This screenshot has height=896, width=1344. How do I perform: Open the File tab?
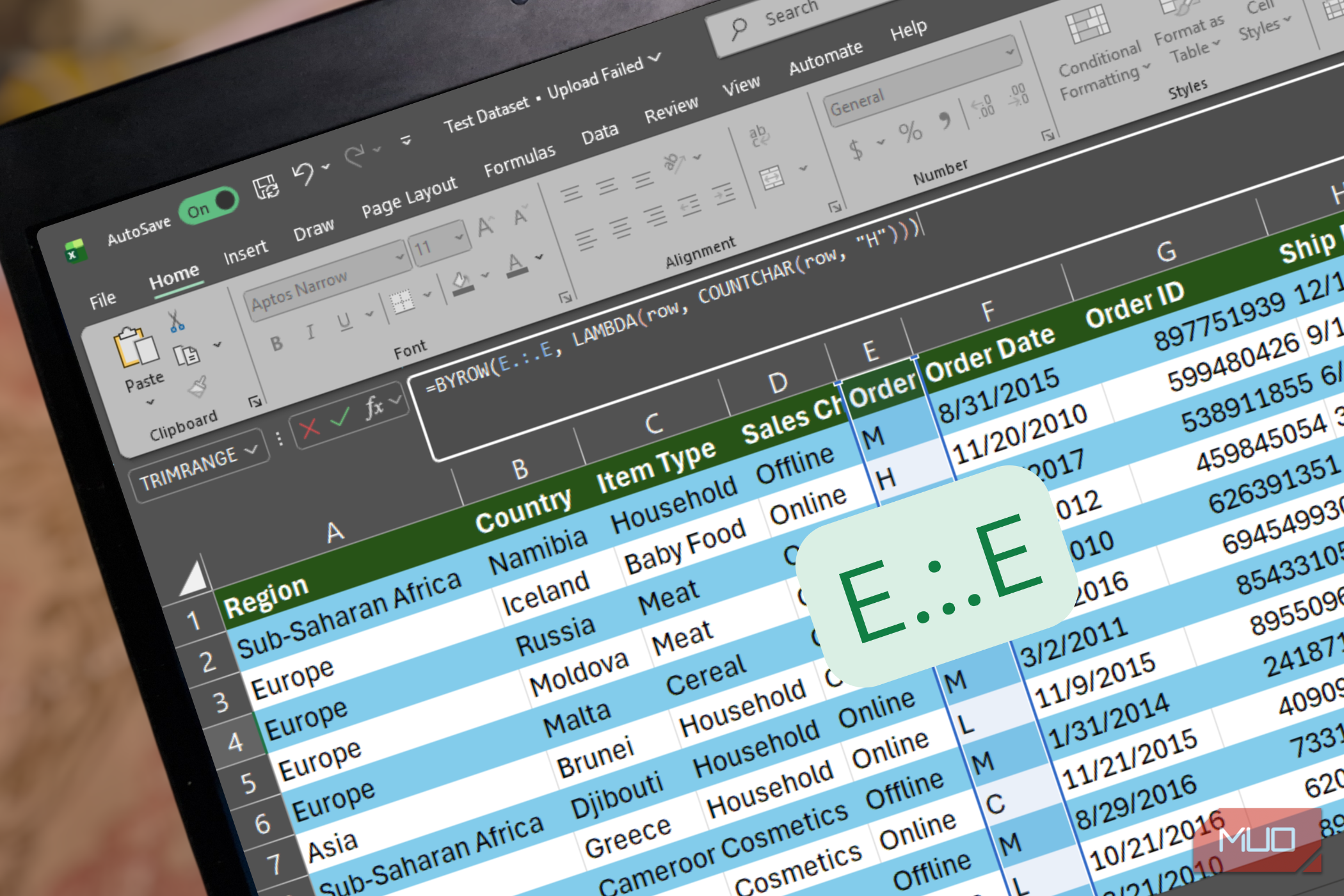(102, 300)
